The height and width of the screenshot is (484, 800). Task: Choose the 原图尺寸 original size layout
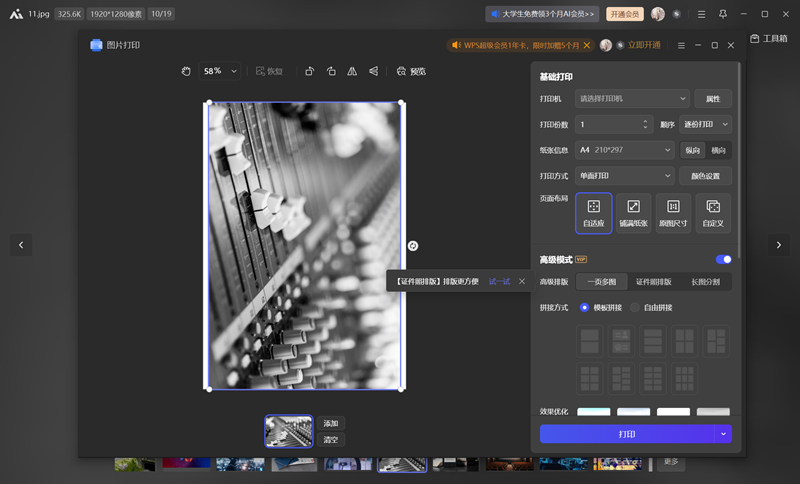673,212
